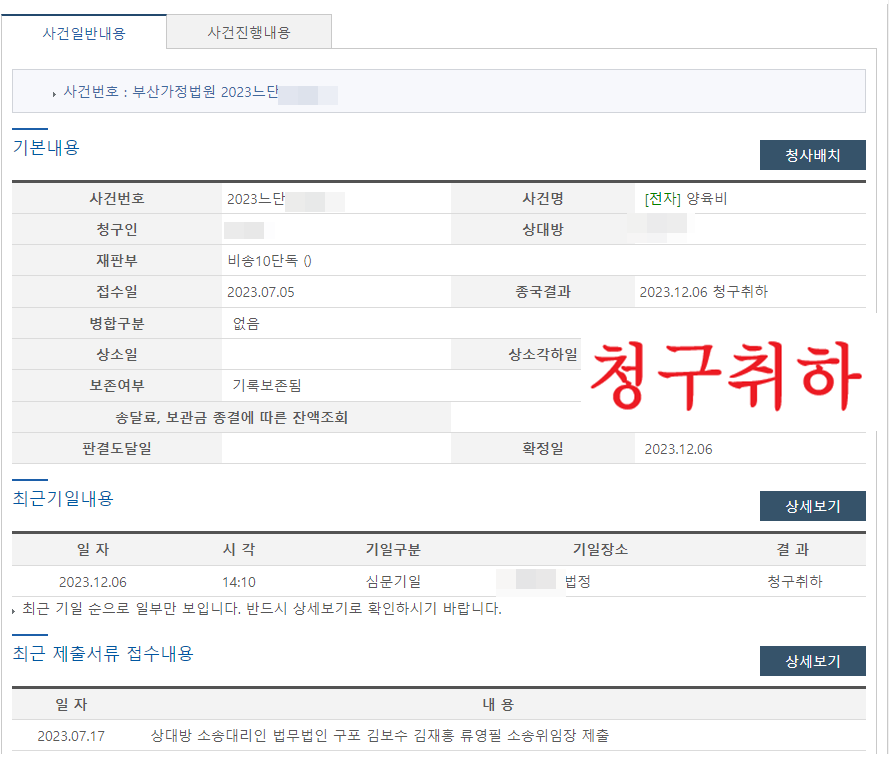Click the 심문기일 entry in the hearing table
Viewport: 889px width, 757px height.
(393, 581)
